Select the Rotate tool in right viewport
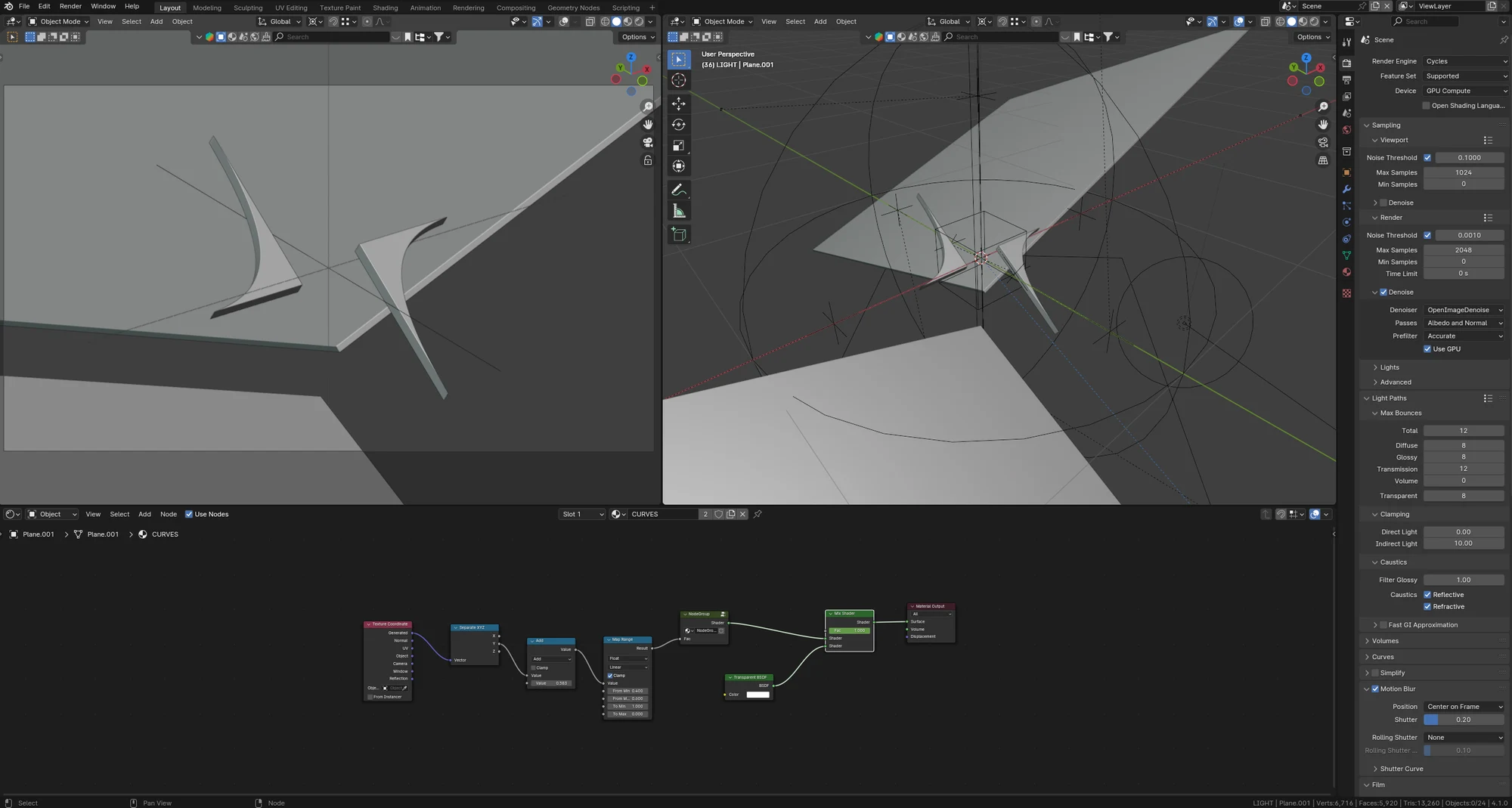This screenshot has height=808, width=1512. pos(679,125)
